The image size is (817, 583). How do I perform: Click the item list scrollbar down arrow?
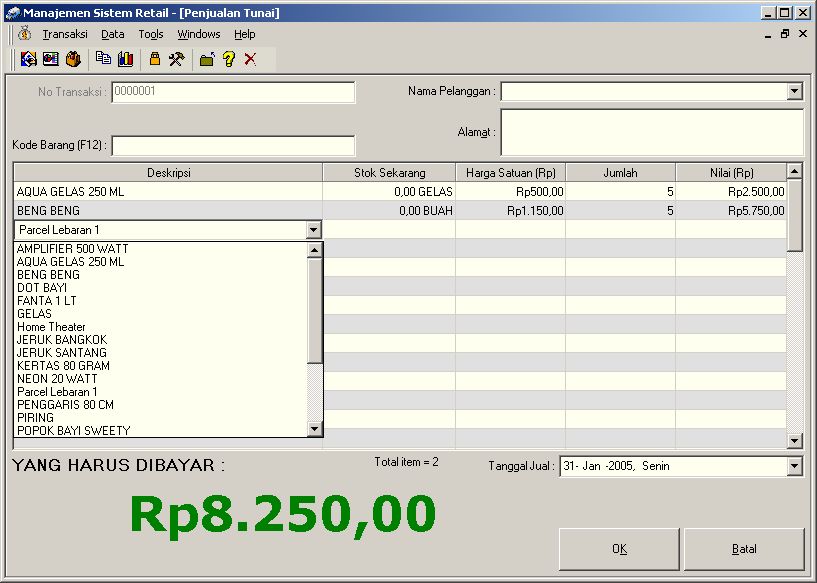click(x=314, y=430)
